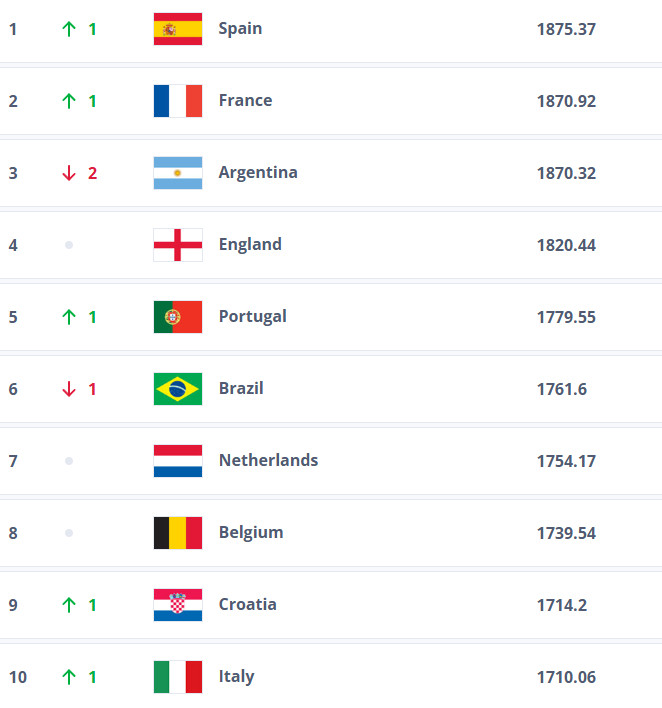Click the France flag icon
This screenshot has width=662, height=708.
pyautogui.click(x=178, y=101)
